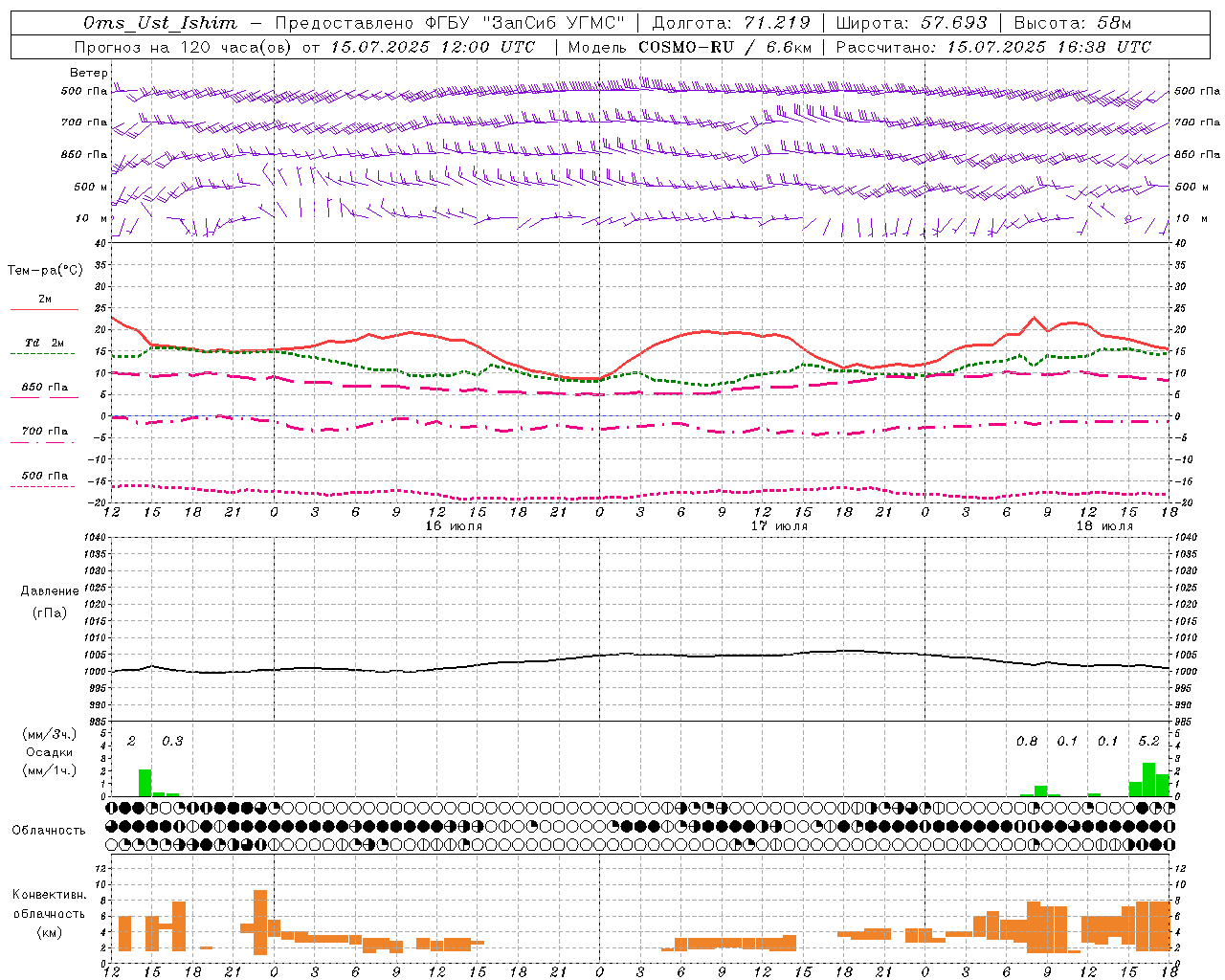
Task: Click the tall green precipitation bar under "2"
Action: (145, 783)
